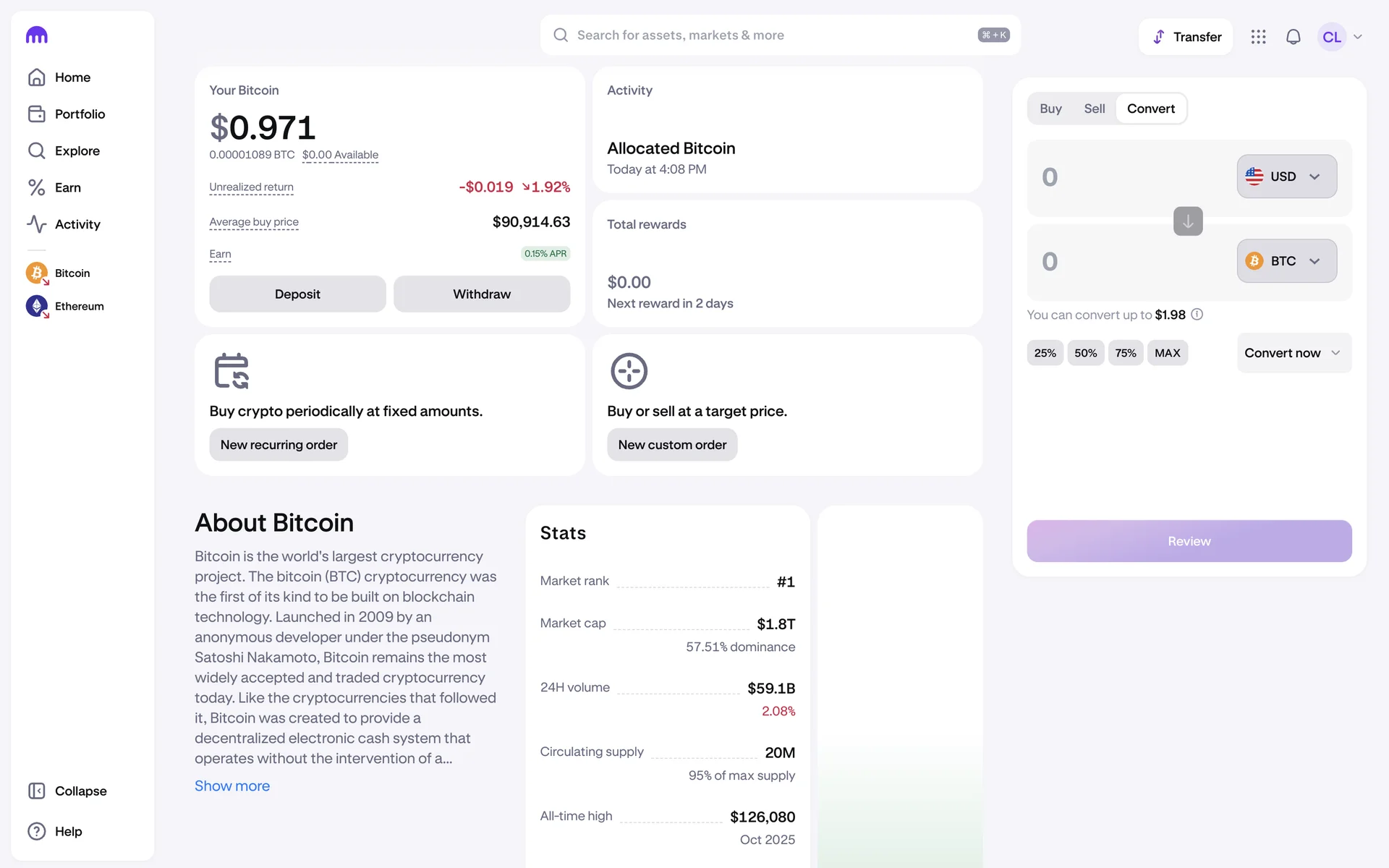The width and height of the screenshot is (1389, 868).
Task: Select the Bitcoin asset icon in sidebar
Action: click(x=37, y=273)
